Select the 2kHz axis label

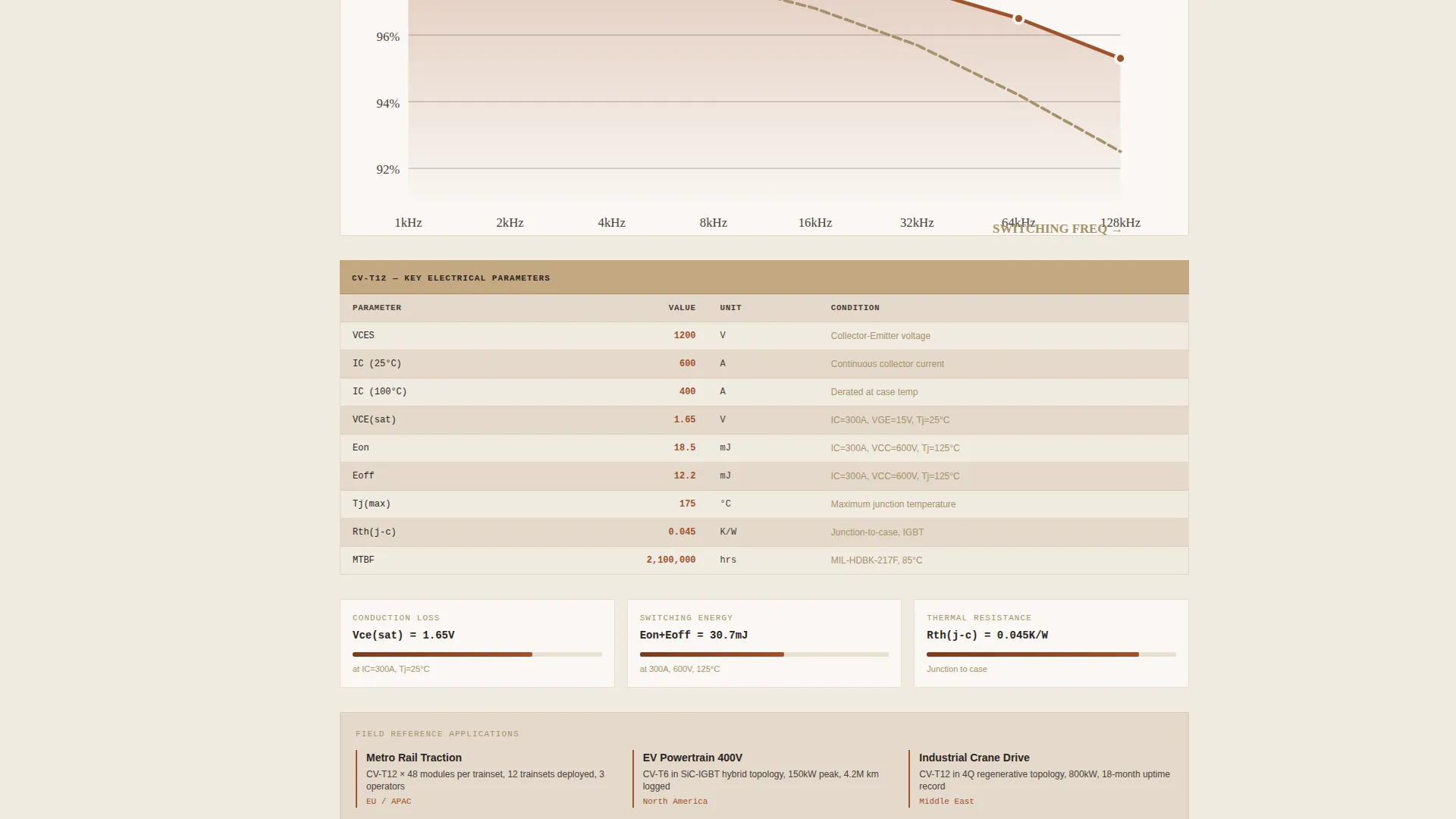pos(510,223)
